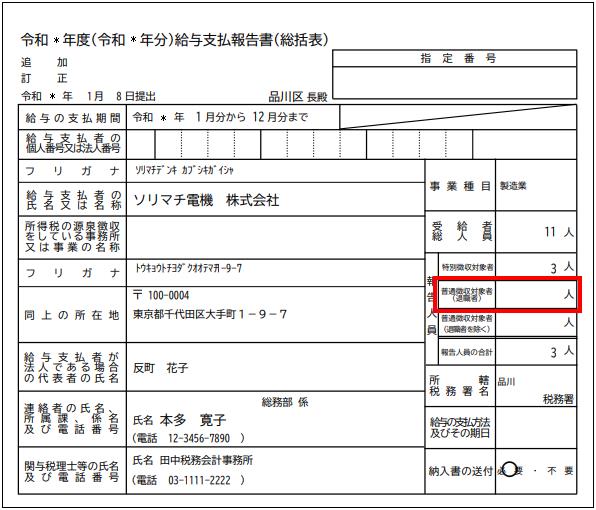Click the 事業種目 value 製造業
Screen dimensions: 596x510
click(513, 185)
